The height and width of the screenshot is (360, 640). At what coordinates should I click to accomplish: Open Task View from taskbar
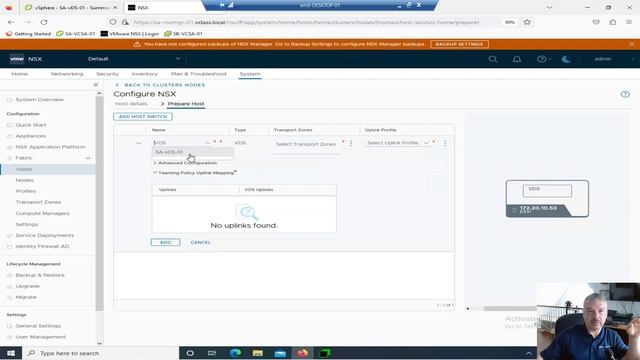pyautogui.click(x=212, y=353)
